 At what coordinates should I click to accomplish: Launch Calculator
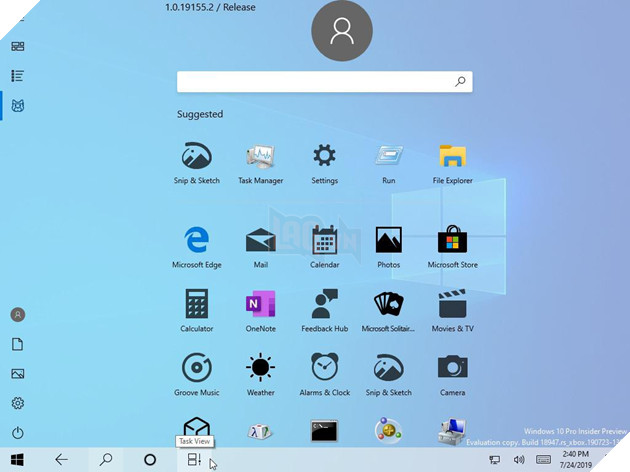[x=196, y=311]
